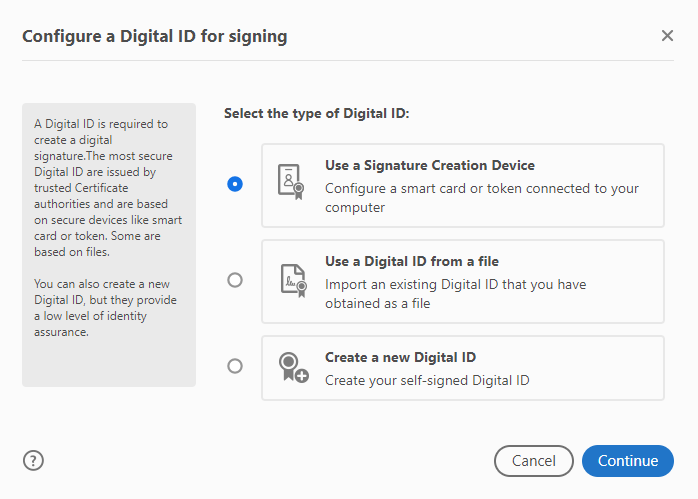Click the Digital ID from file document icon

point(290,281)
